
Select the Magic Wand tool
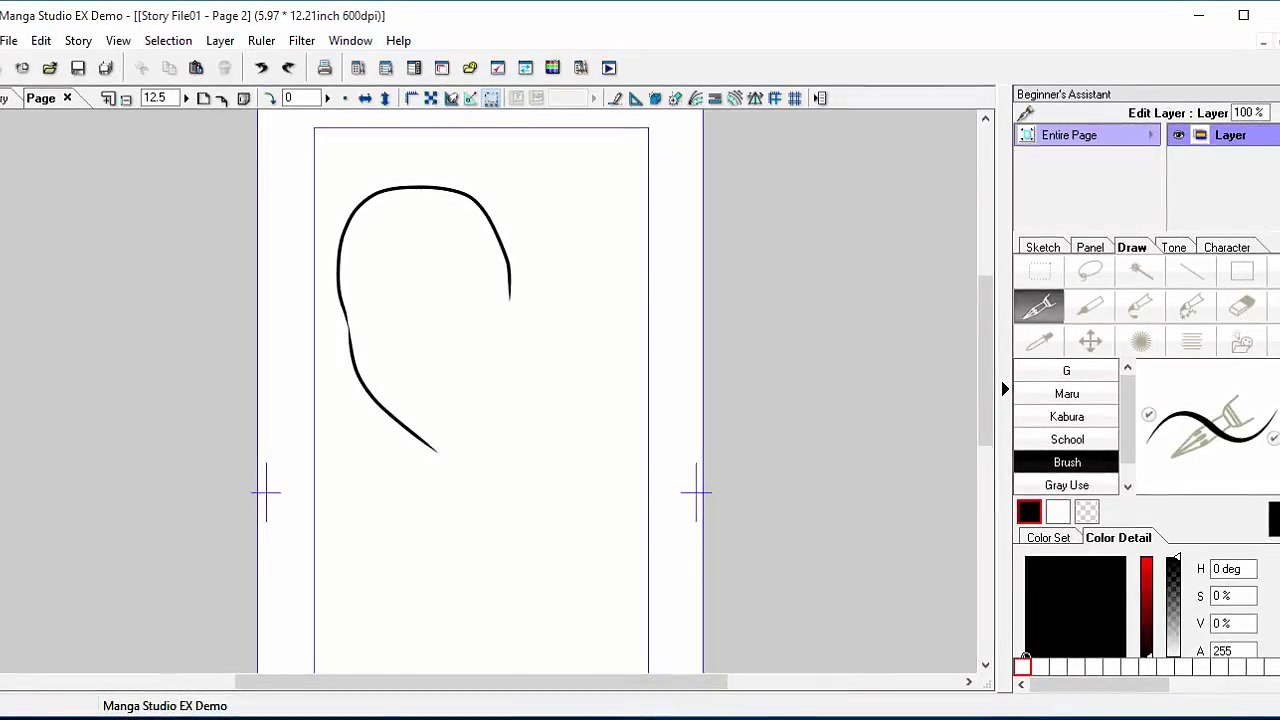pos(1141,271)
